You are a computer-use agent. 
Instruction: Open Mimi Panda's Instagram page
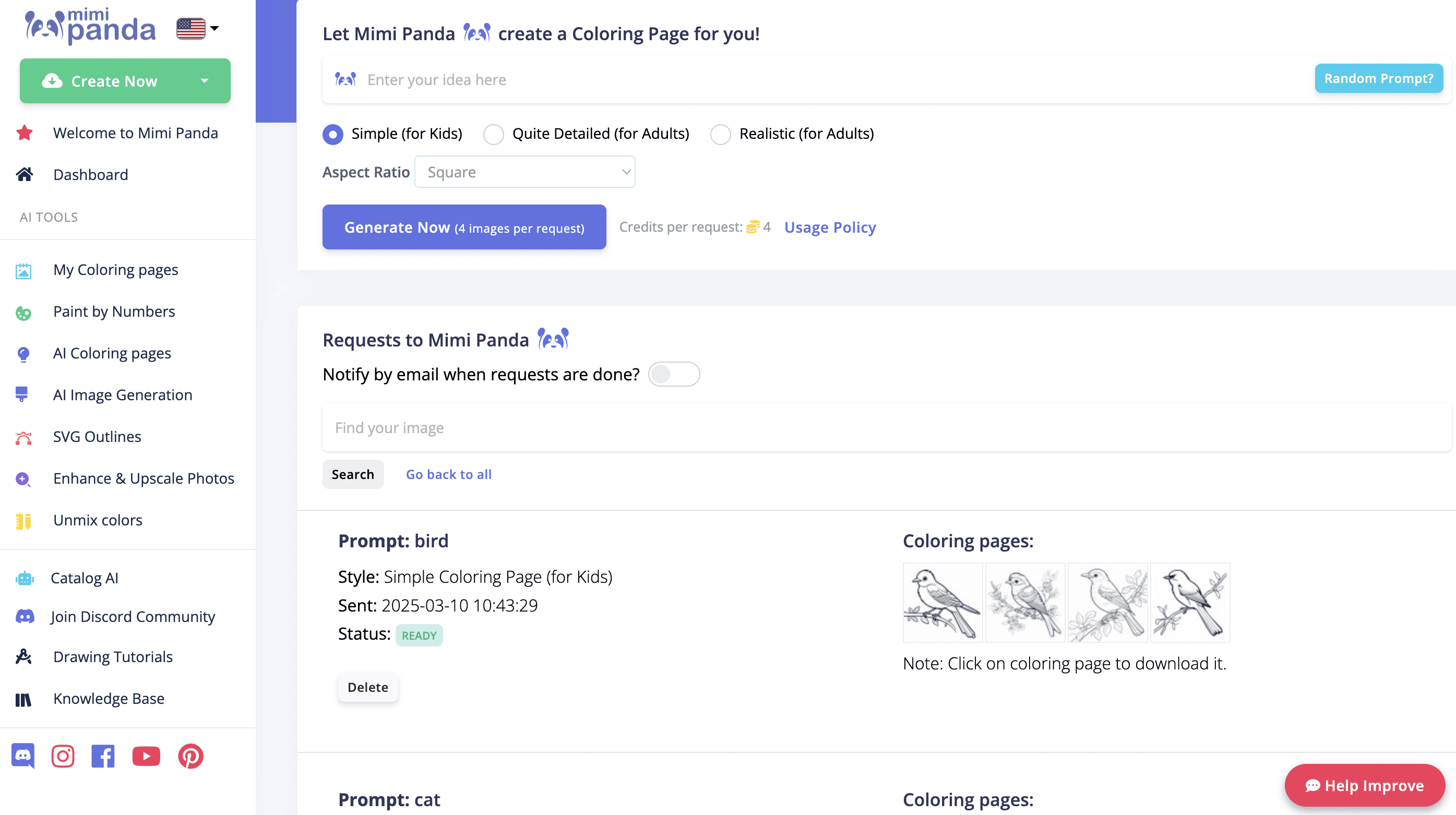pos(63,756)
